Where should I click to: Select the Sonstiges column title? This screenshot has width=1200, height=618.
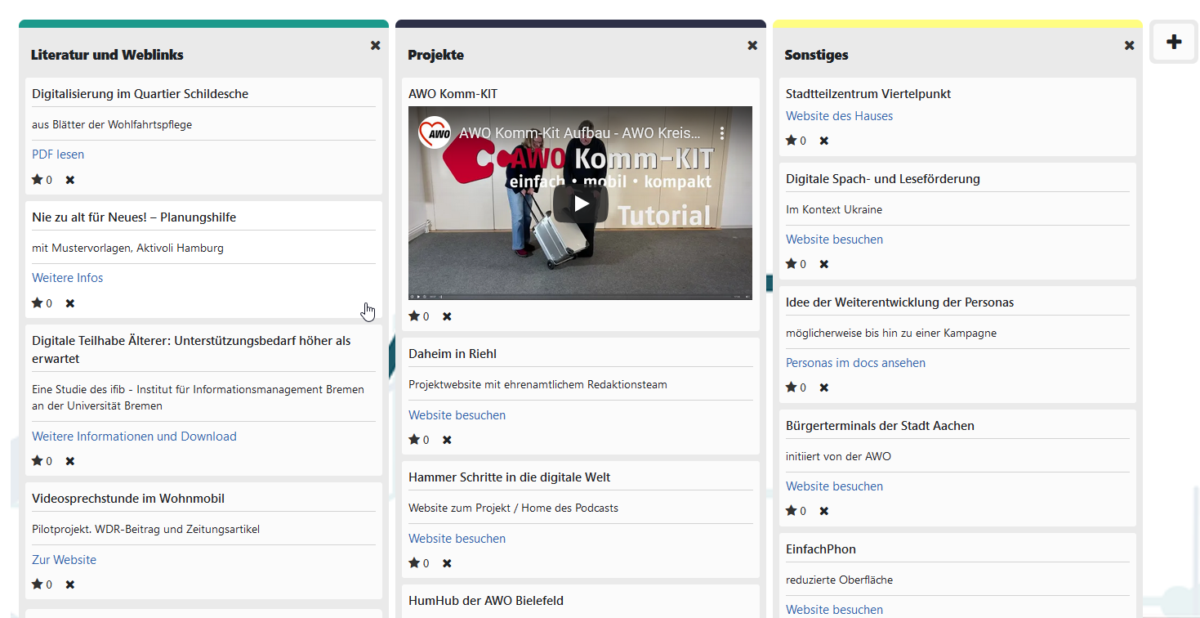817,55
